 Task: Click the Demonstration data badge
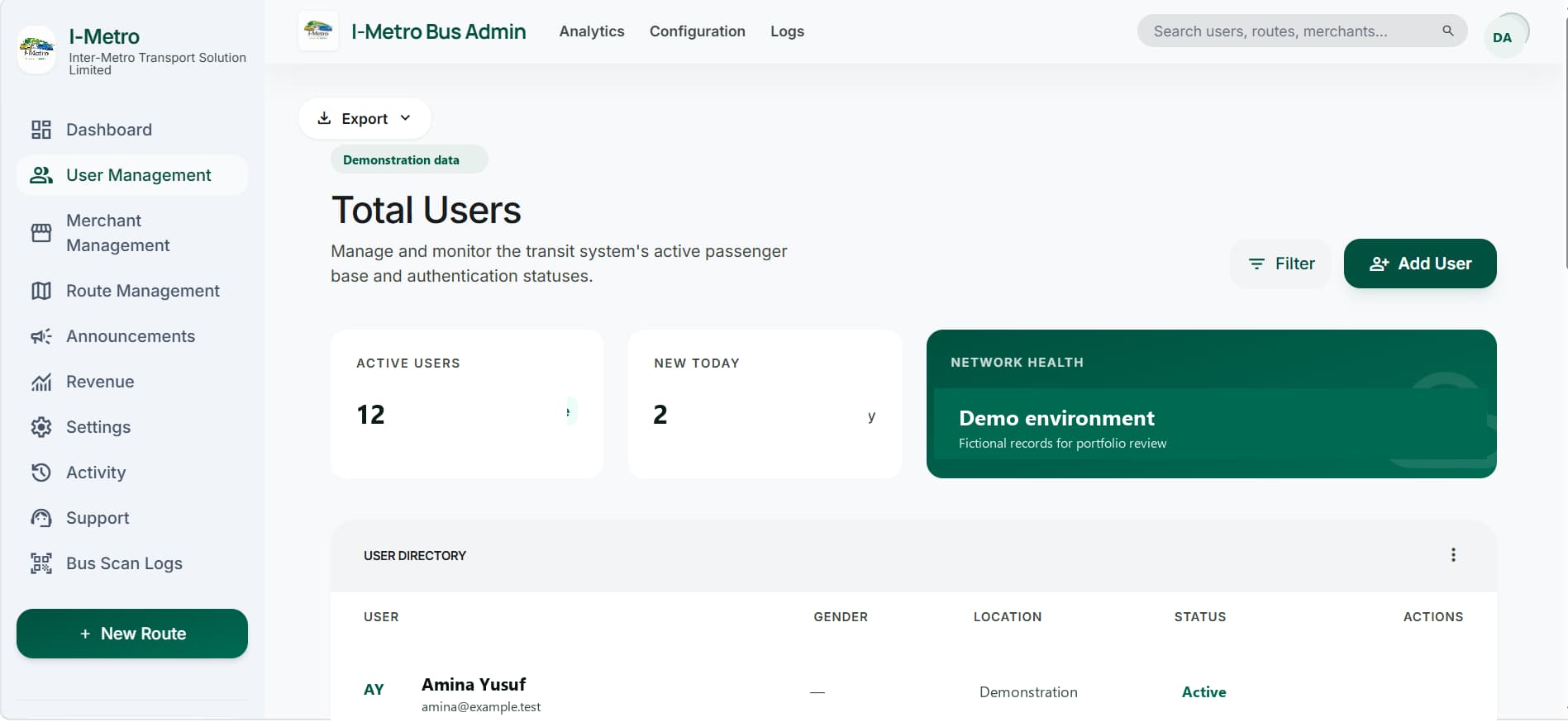click(x=409, y=160)
